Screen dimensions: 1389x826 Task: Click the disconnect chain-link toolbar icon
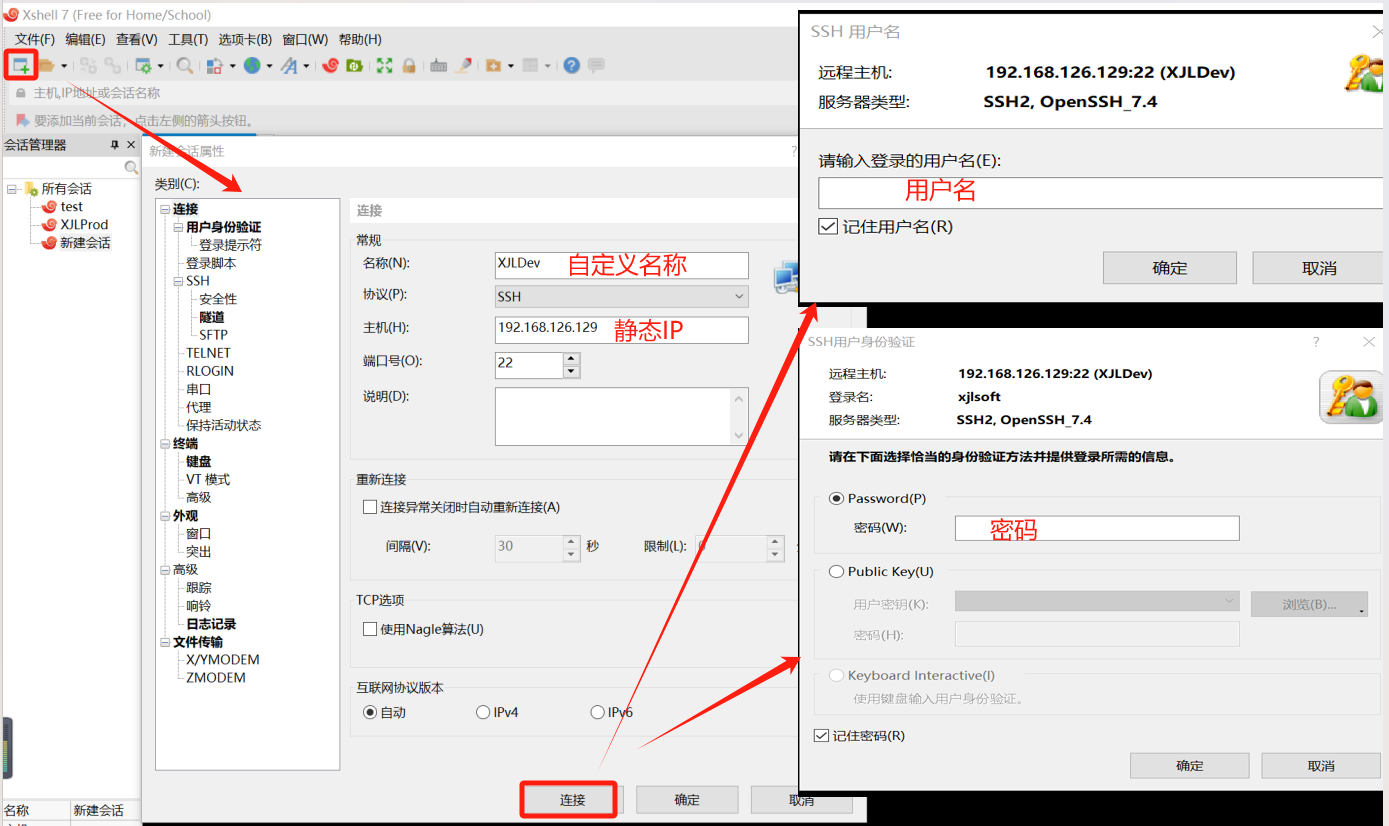click(88, 66)
